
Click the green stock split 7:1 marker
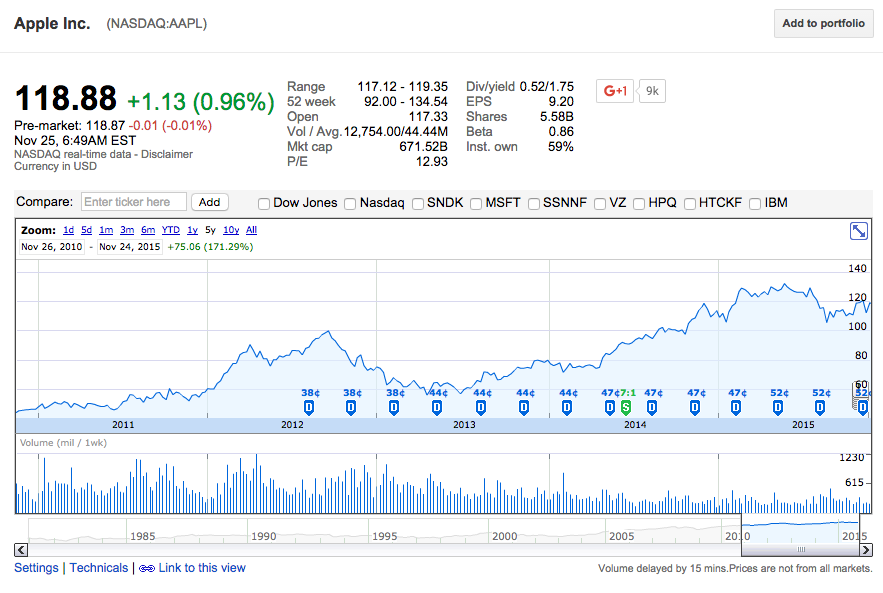(626, 407)
